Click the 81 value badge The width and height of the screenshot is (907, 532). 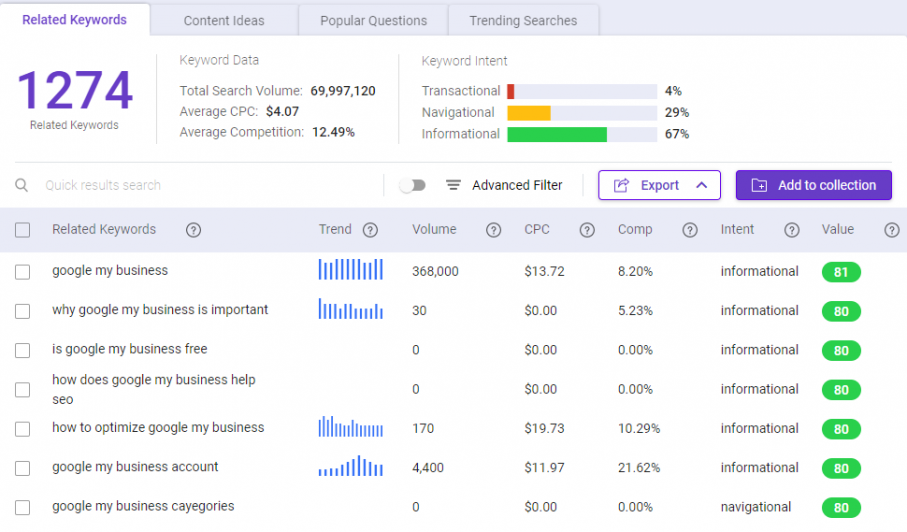pyautogui.click(x=841, y=272)
